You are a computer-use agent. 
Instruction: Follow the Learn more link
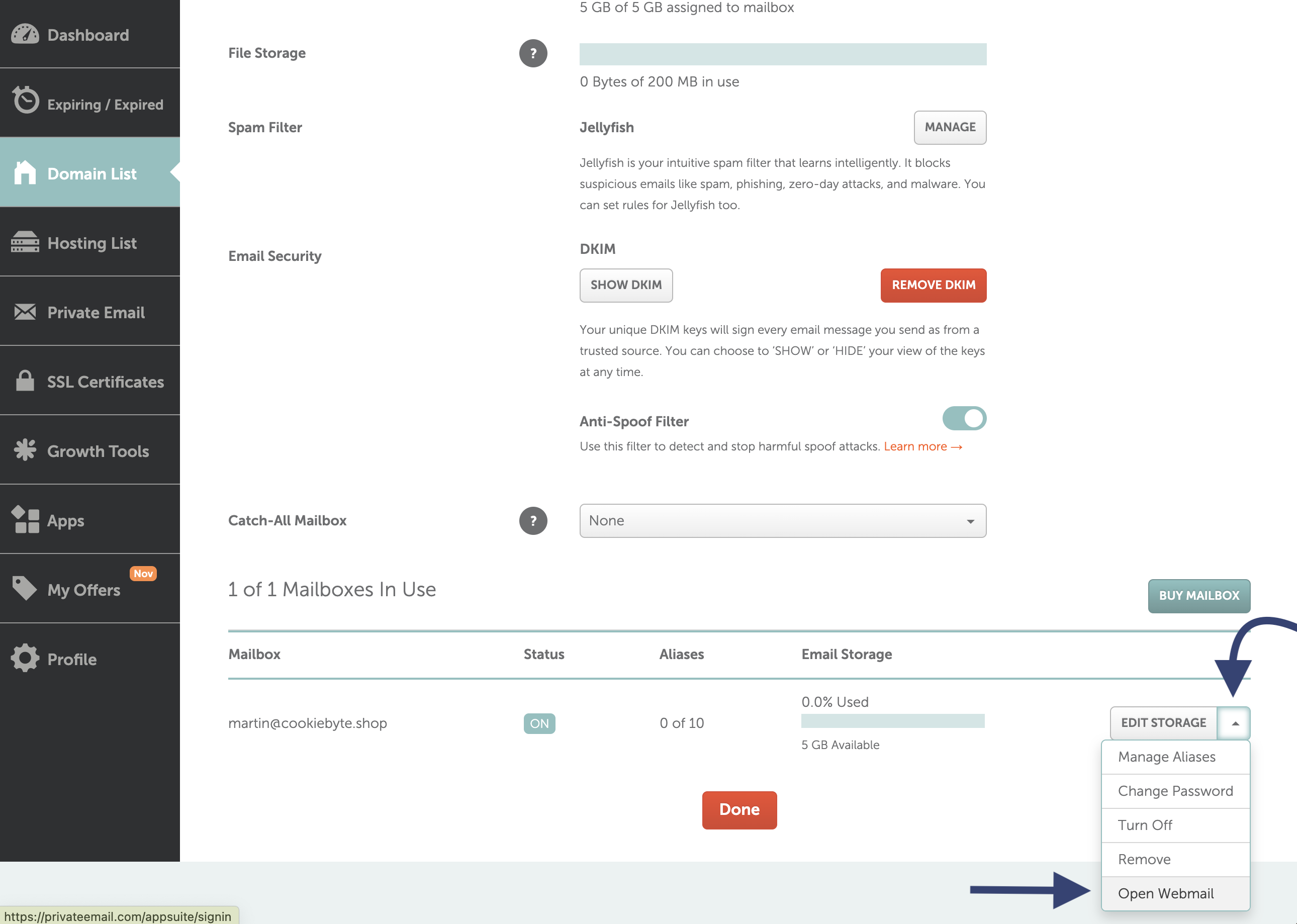(x=922, y=446)
